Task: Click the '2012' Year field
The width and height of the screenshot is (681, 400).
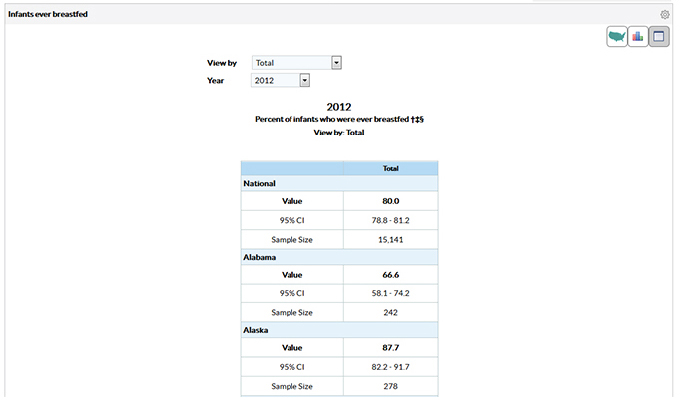Action: coord(280,80)
